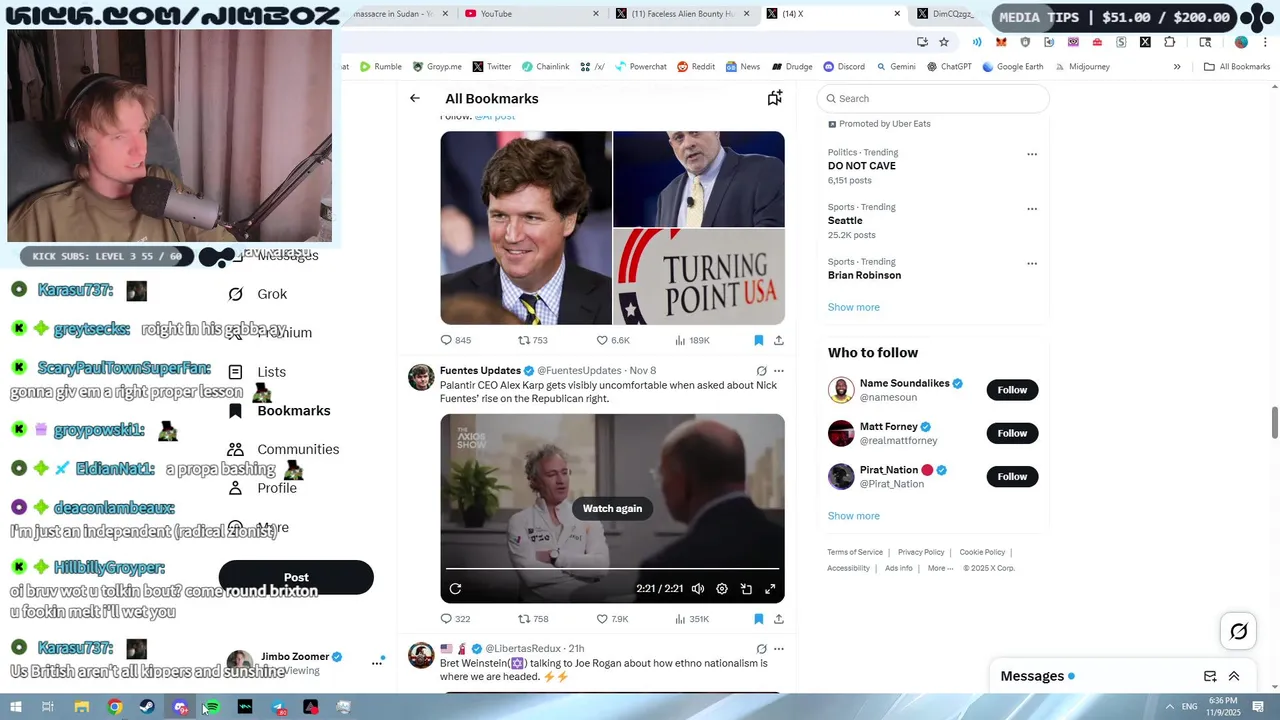1280x720 pixels.
Task: Open more options for Brian Robinson trend
Action: pyautogui.click(x=1032, y=264)
